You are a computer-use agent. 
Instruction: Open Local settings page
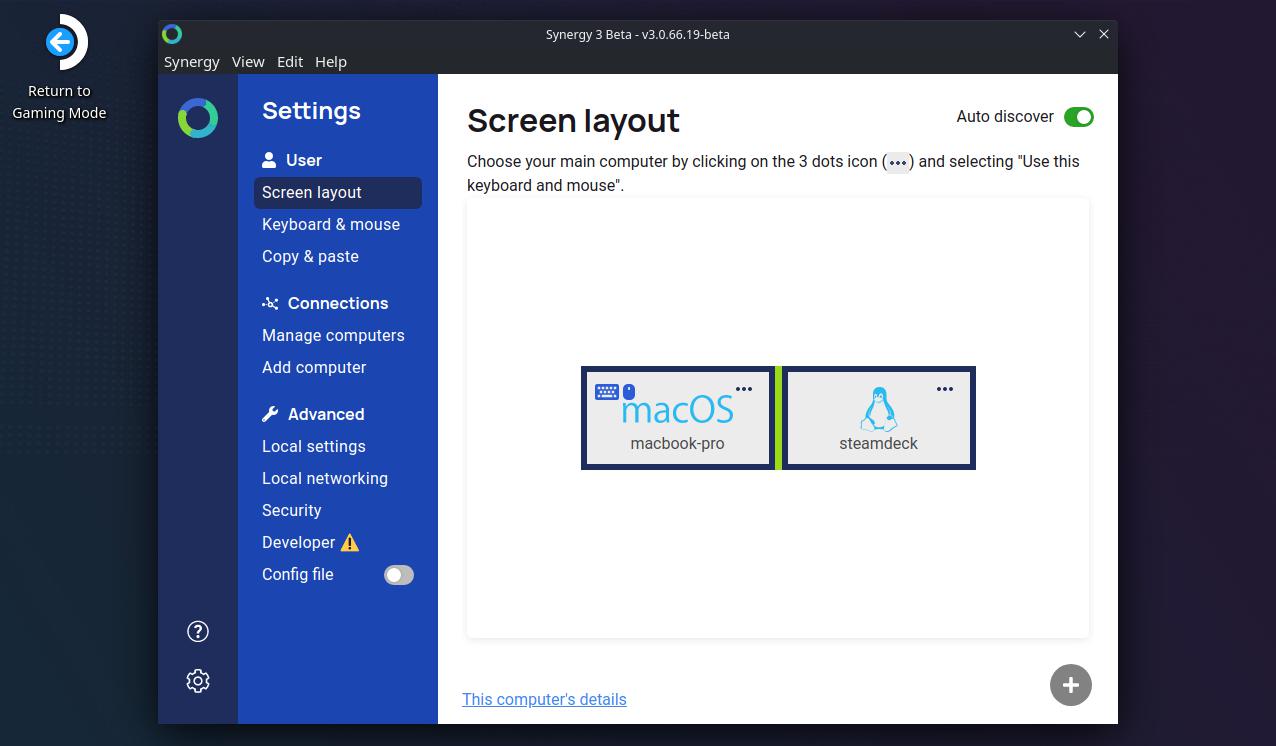pos(314,446)
